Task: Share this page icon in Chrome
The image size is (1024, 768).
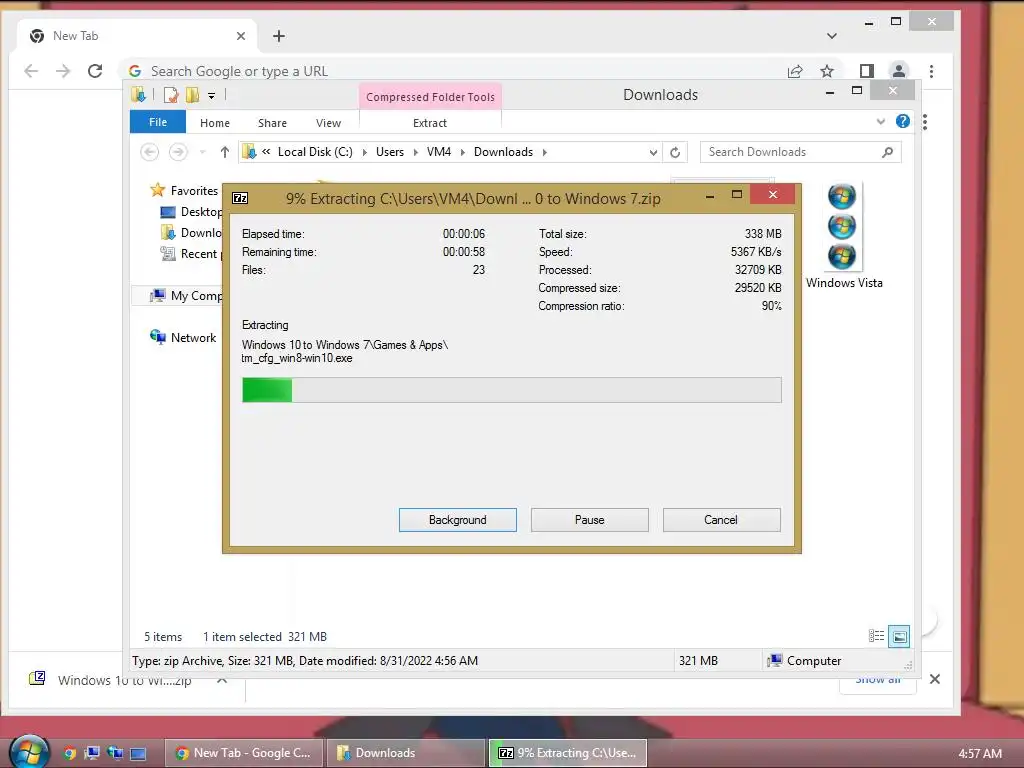Action: pos(795,71)
